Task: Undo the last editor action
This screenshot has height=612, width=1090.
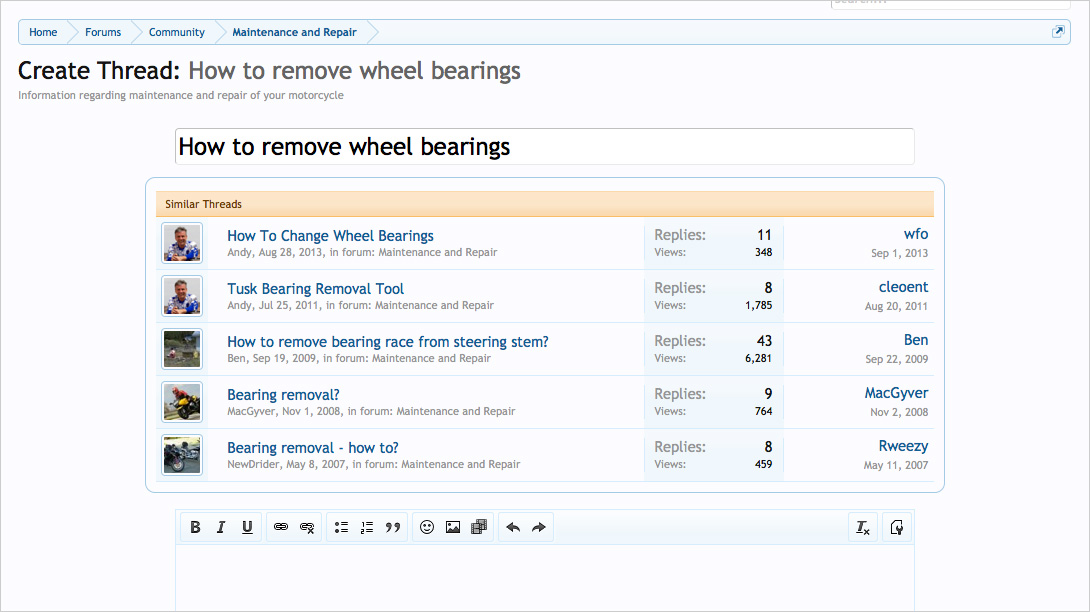Action: point(513,527)
